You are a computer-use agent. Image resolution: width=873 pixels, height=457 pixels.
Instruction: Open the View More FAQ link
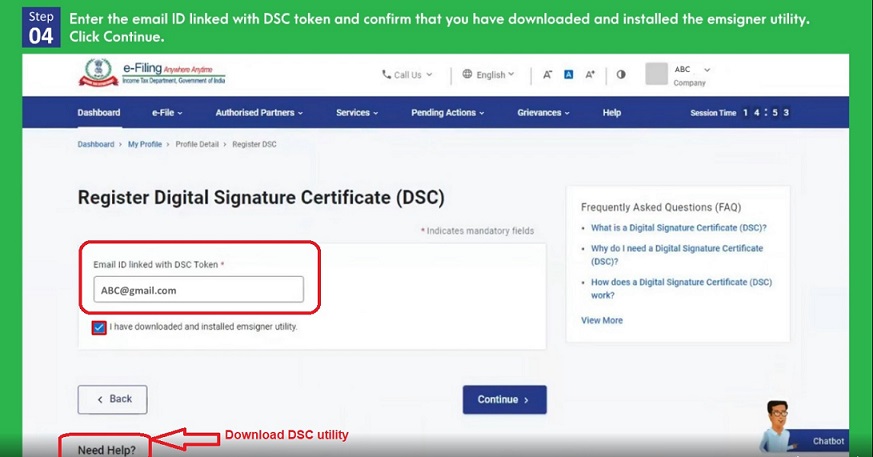click(602, 320)
